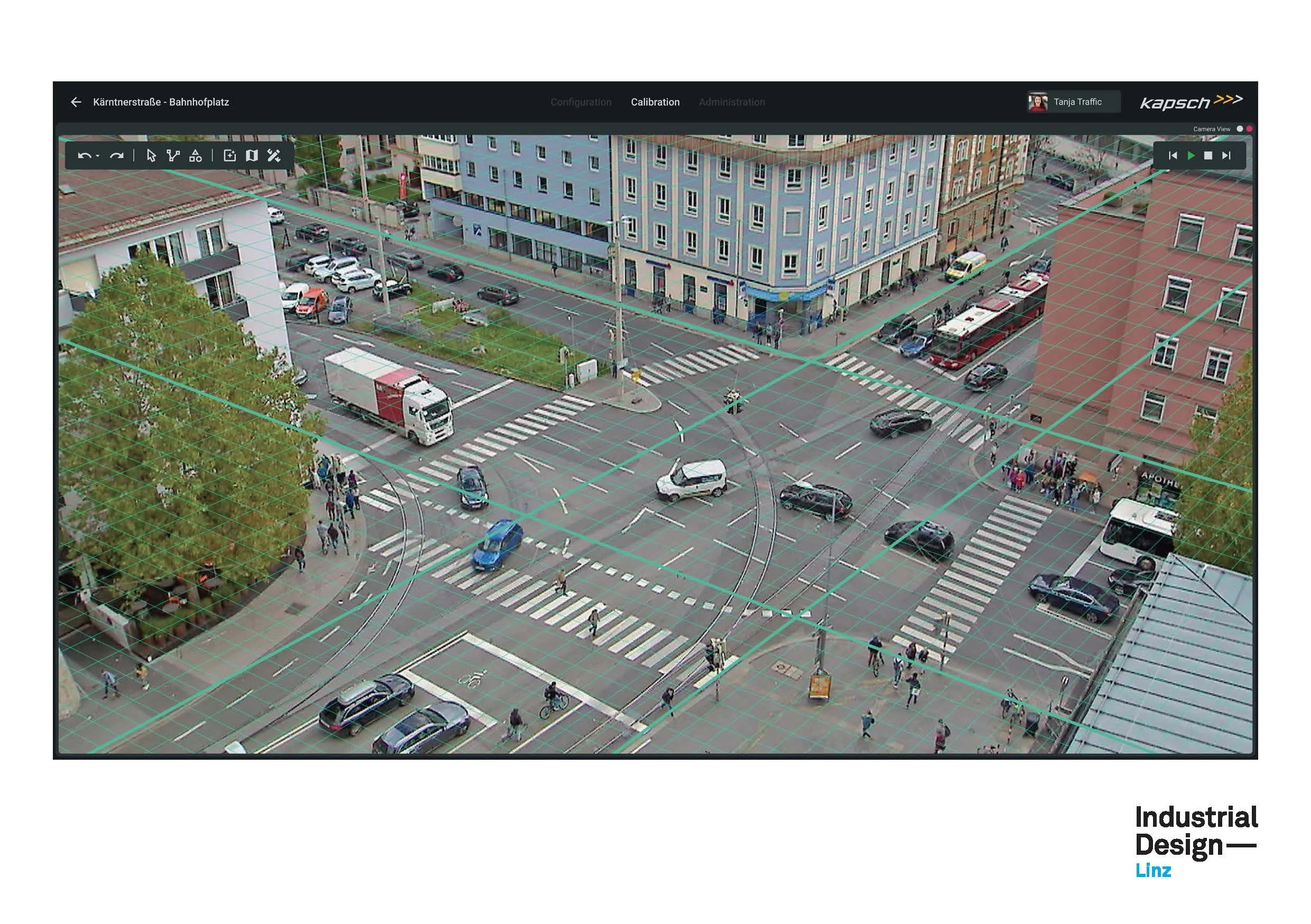Skip to next frame of video
The width and height of the screenshot is (1311, 924).
point(1226,156)
